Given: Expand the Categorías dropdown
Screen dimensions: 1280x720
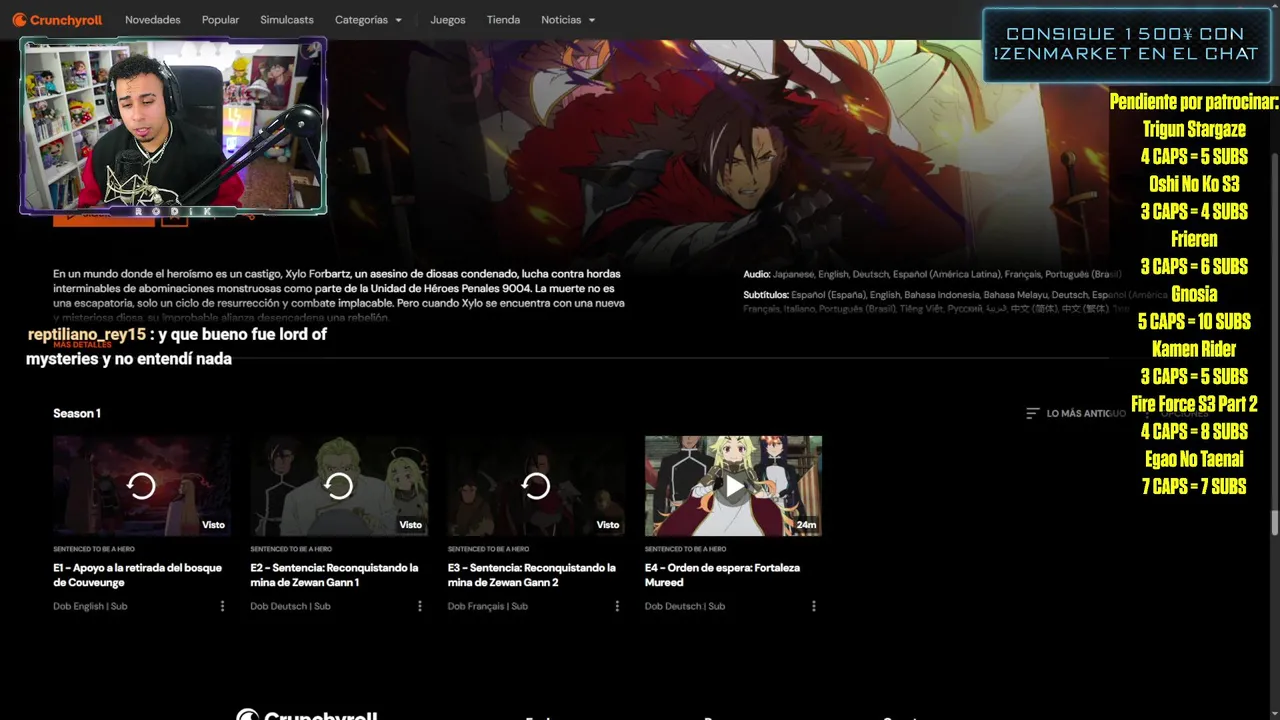Looking at the screenshot, I should click(x=368, y=20).
